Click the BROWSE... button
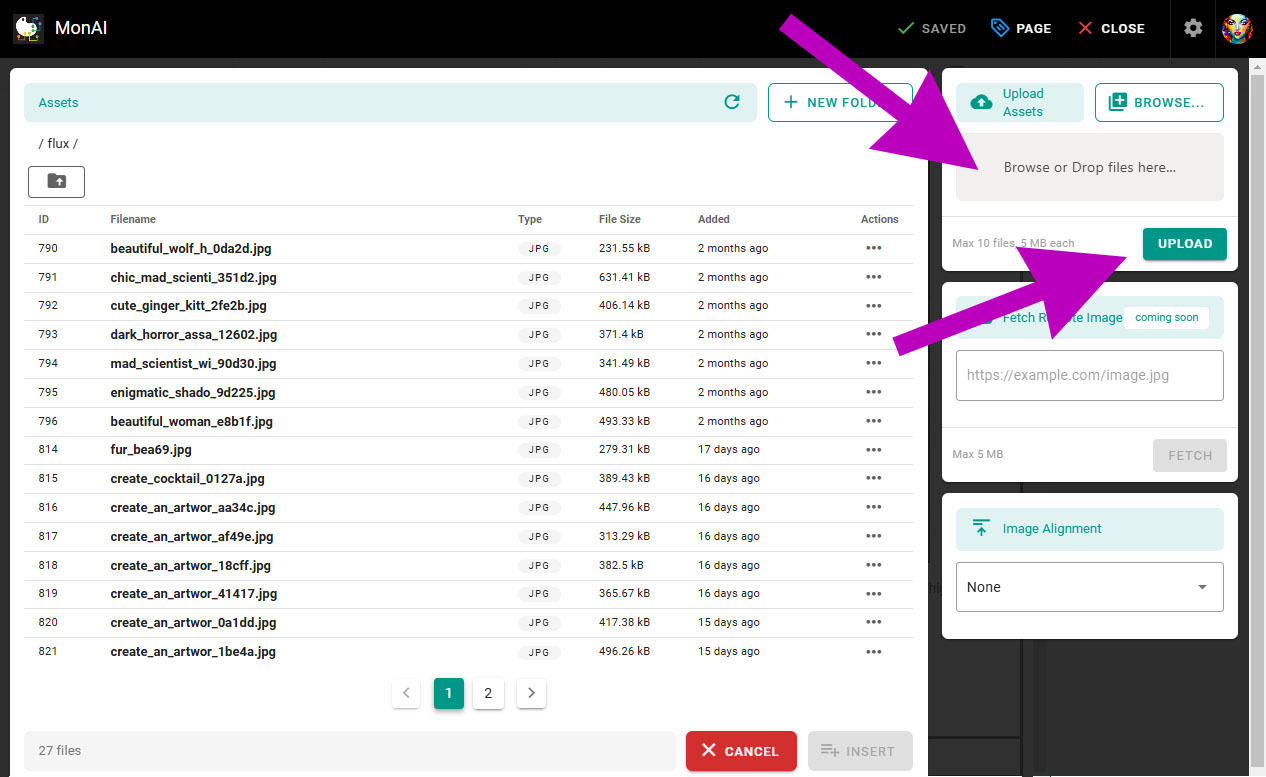This screenshot has height=777, width=1266. tap(1159, 102)
